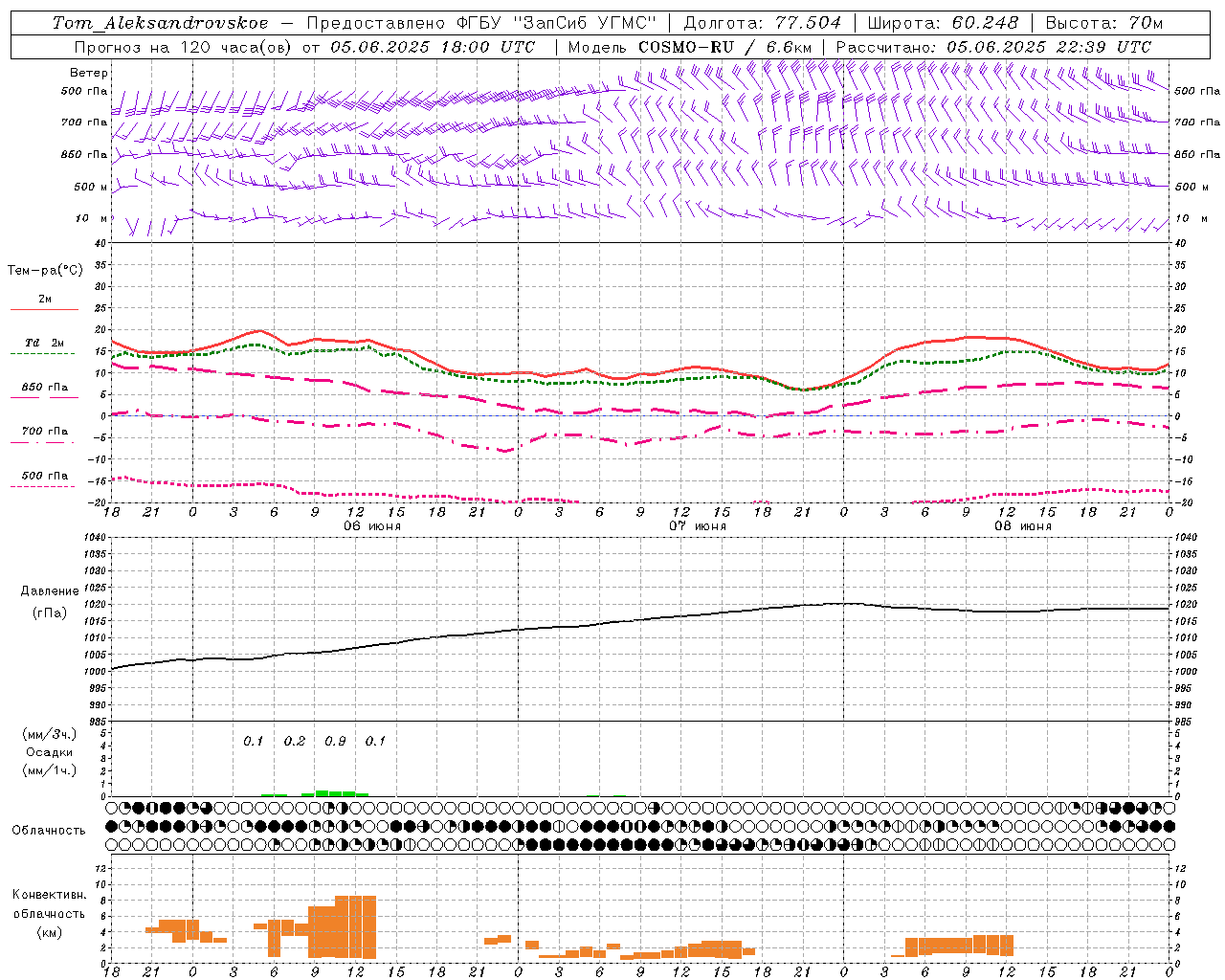The width and height of the screenshot is (1225, 980).
Task: Click the '(км)' kilometers unit label
Action: click(49, 932)
